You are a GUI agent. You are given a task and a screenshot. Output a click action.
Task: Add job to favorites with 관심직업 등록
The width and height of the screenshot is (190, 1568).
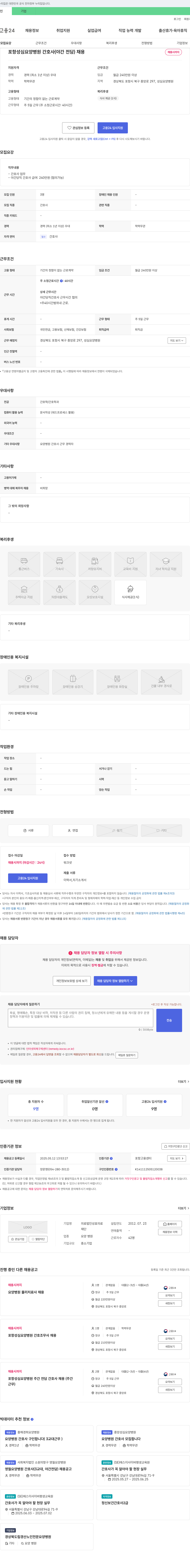pyautogui.click(x=78, y=128)
